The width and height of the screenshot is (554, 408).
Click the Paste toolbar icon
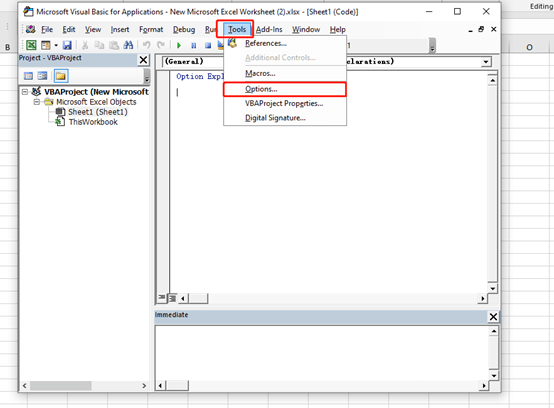[x=114, y=45]
